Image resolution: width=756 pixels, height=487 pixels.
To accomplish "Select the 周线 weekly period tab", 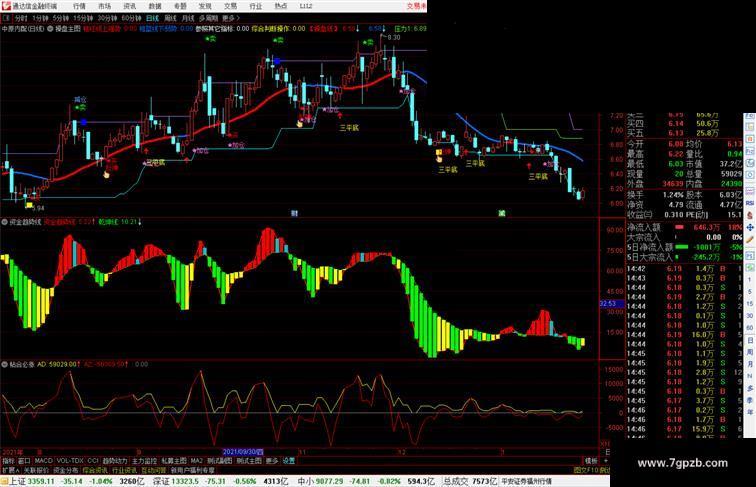I will 171,18.
